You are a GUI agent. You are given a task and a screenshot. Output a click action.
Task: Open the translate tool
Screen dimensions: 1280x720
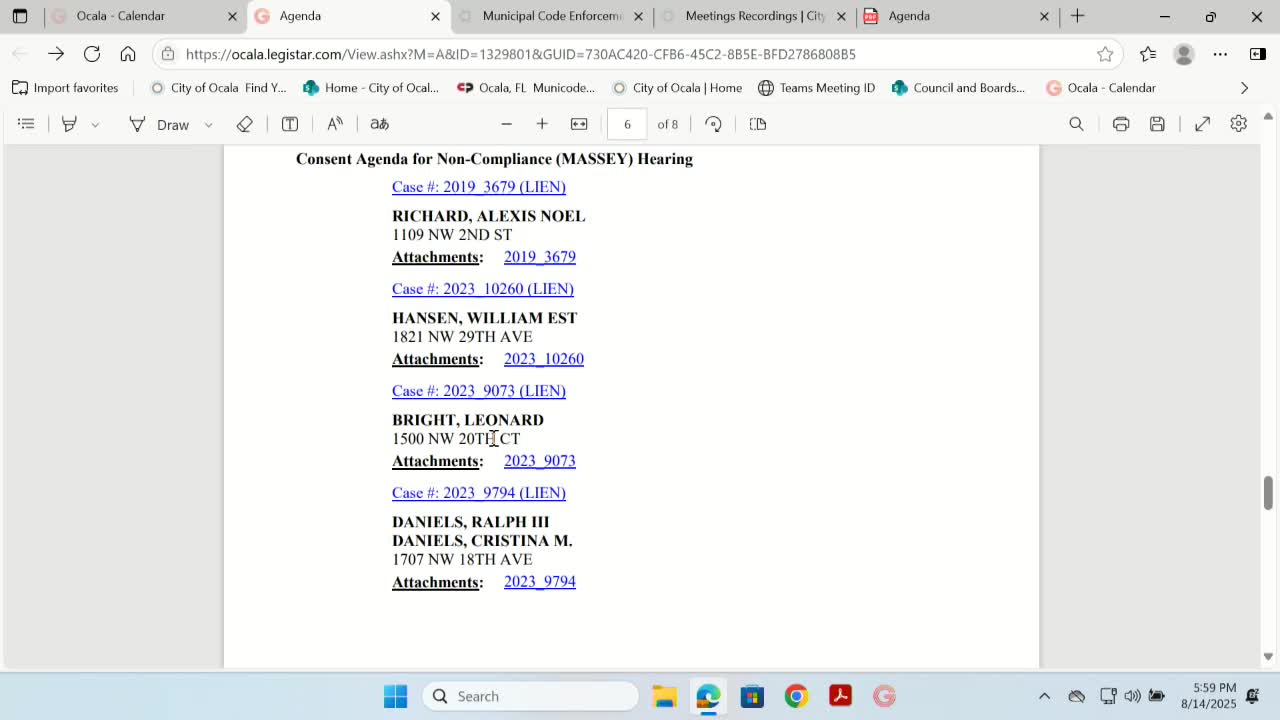pos(379,124)
